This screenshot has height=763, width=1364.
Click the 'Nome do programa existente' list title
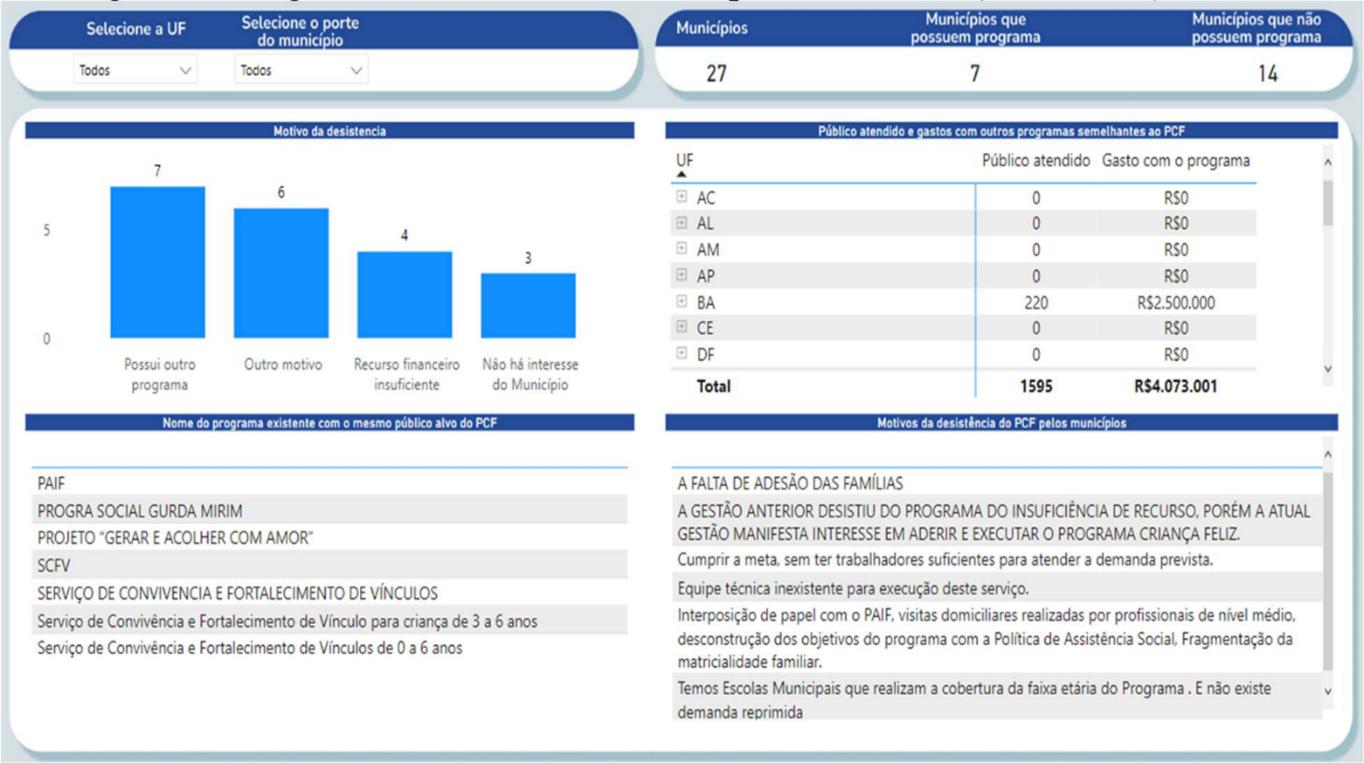330,423
